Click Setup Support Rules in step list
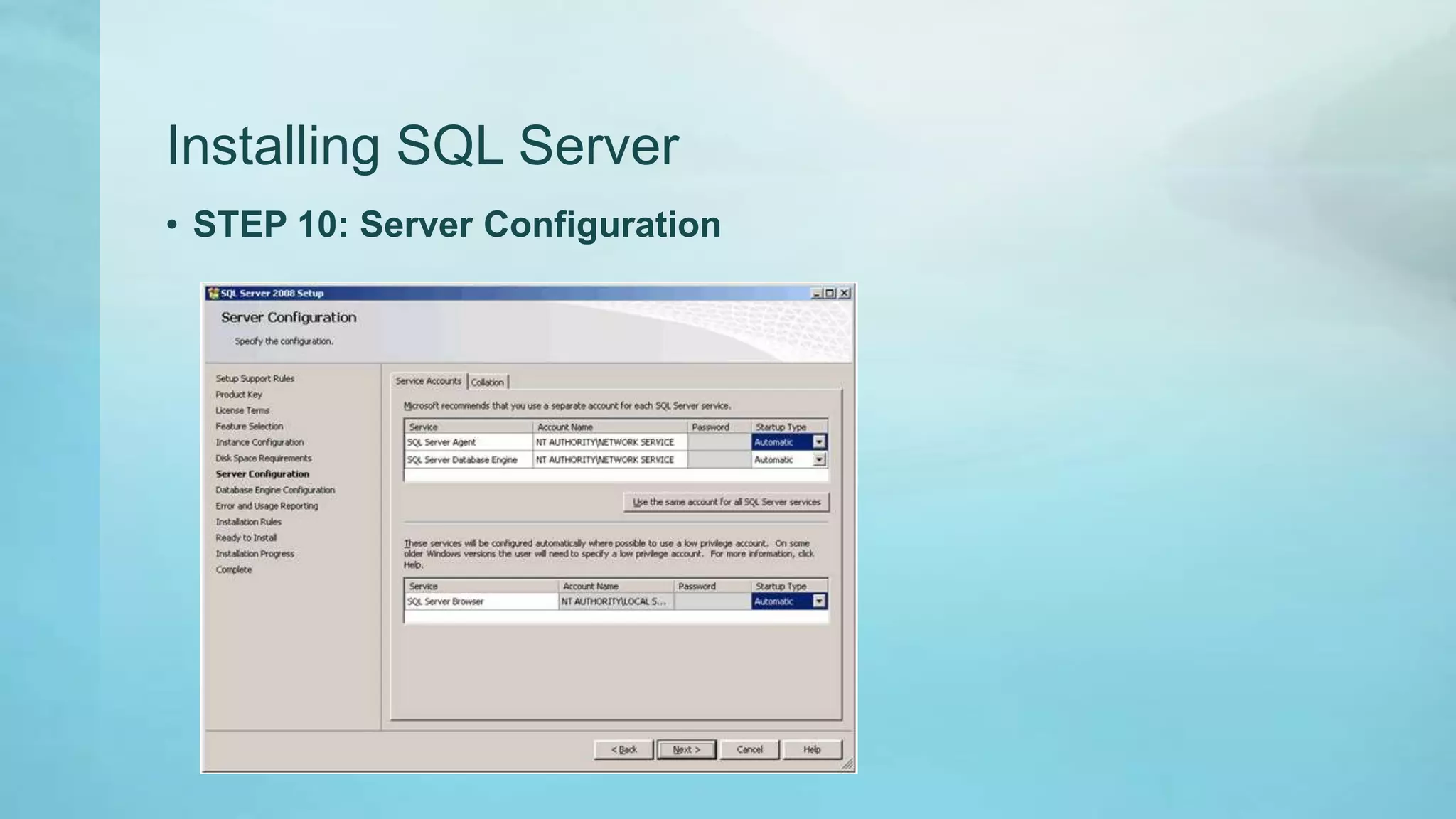 pos(255,379)
